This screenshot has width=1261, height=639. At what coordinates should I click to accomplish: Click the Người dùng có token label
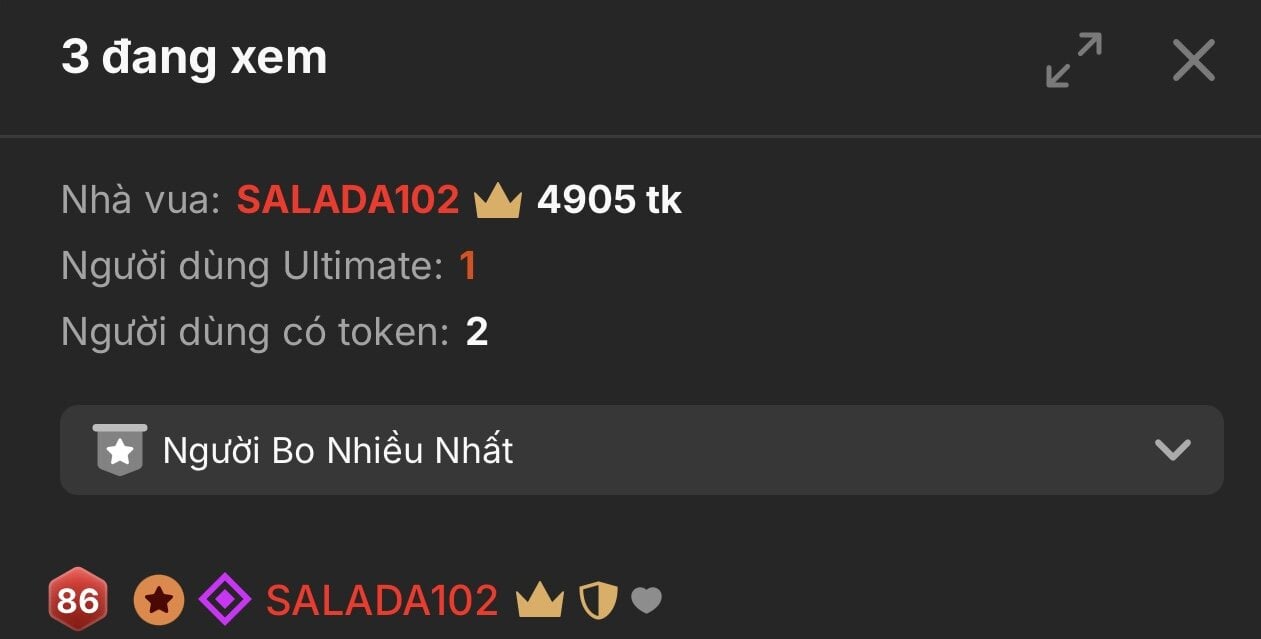pyautogui.click(x=255, y=332)
